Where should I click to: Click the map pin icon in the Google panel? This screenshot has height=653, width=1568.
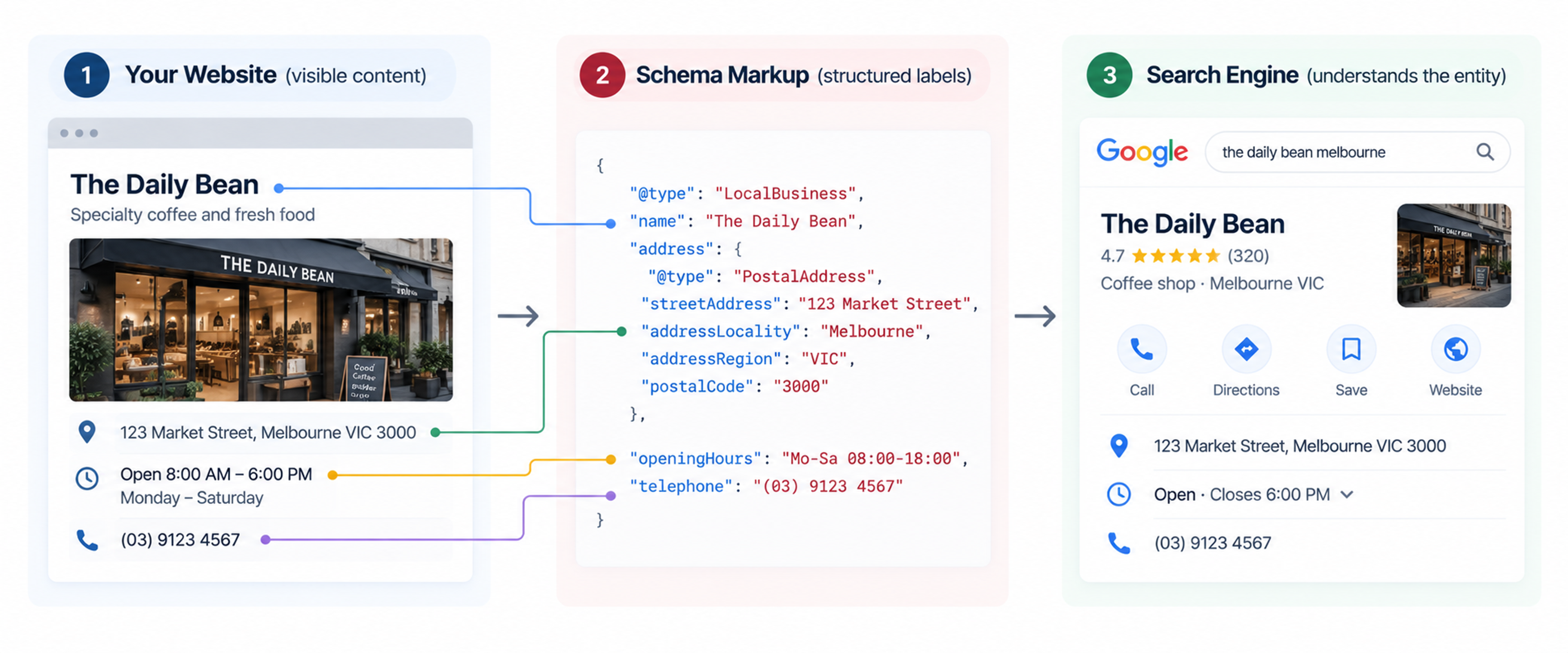click(1119, 446)
